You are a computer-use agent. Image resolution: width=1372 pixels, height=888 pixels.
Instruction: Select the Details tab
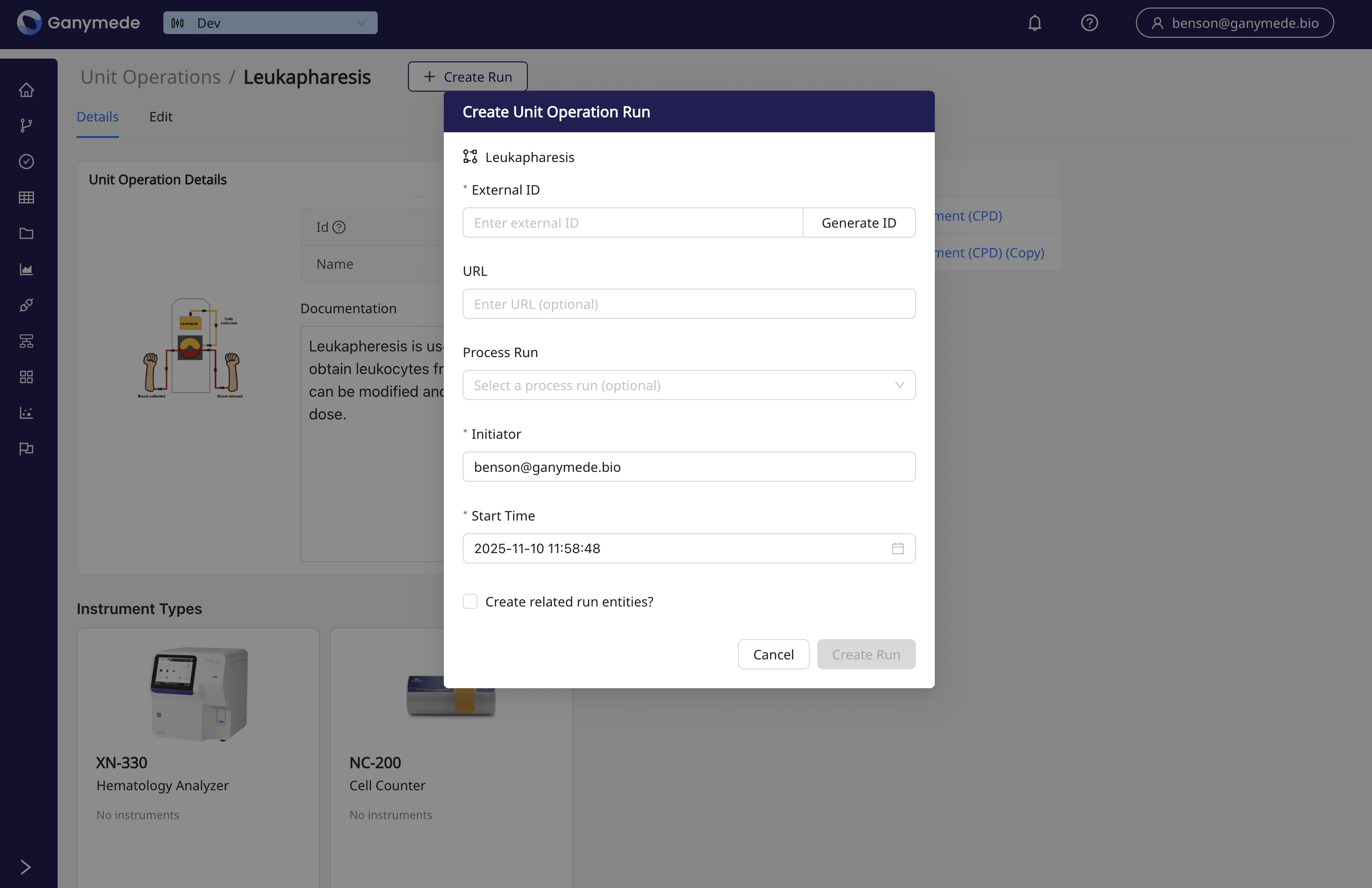pos(97,117)
